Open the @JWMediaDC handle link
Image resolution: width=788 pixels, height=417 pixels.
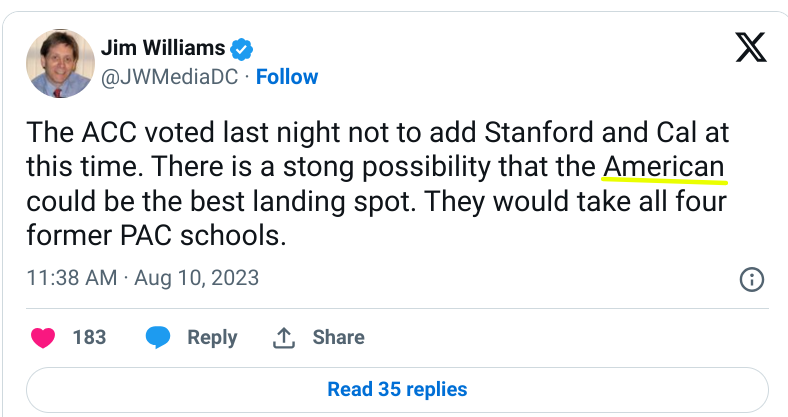[x=170, y=77]
